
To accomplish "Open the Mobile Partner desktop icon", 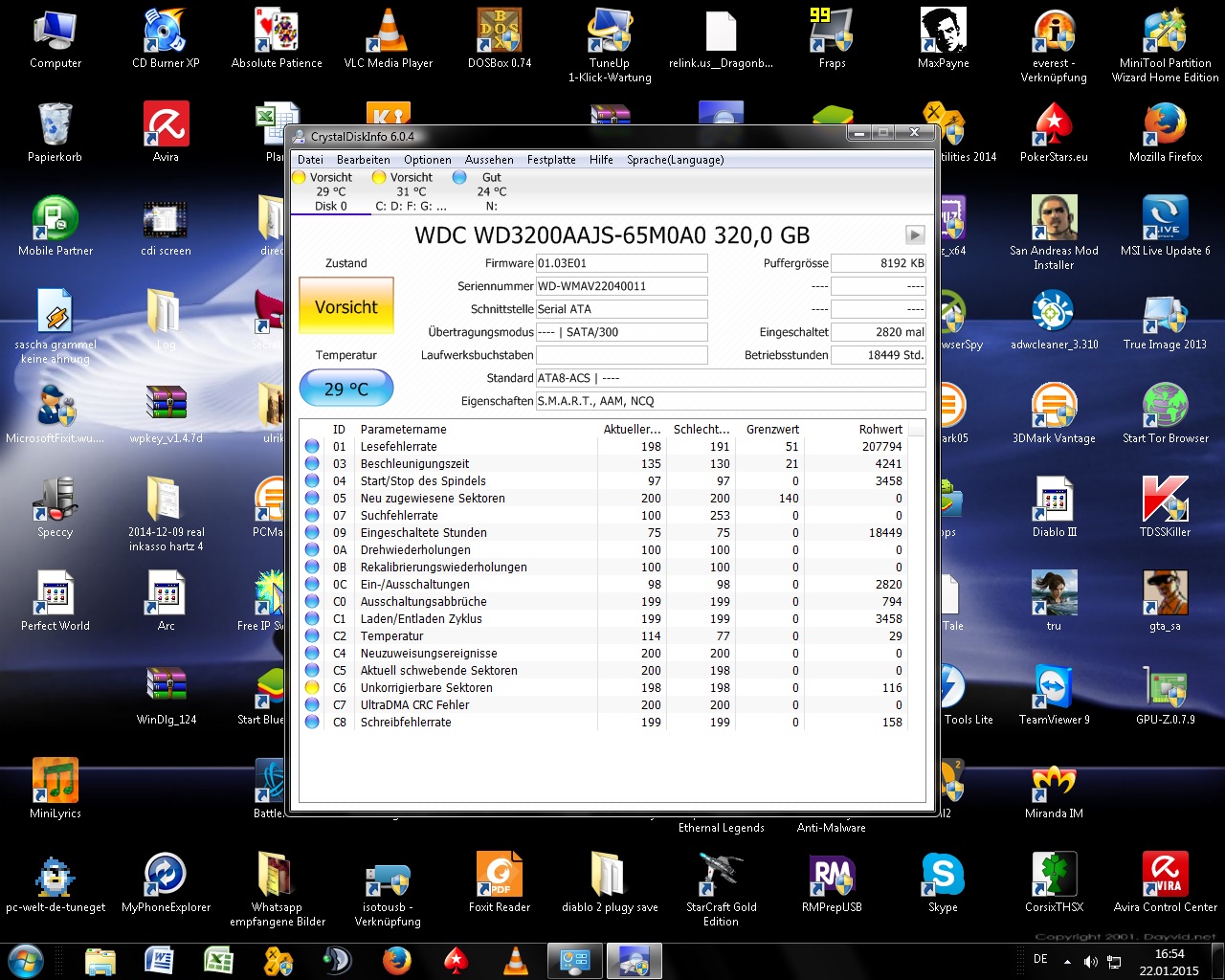I will (x=56, y=226).
